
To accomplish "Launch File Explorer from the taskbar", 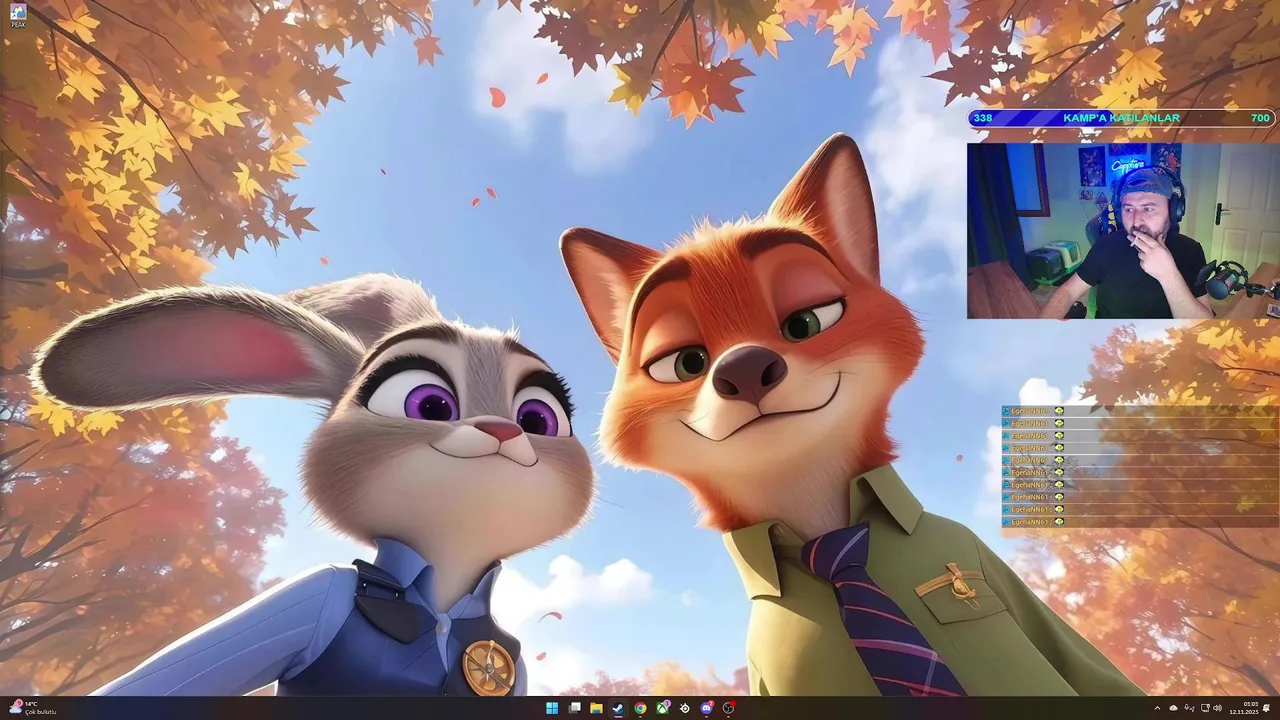I will [x=596, y=708].
